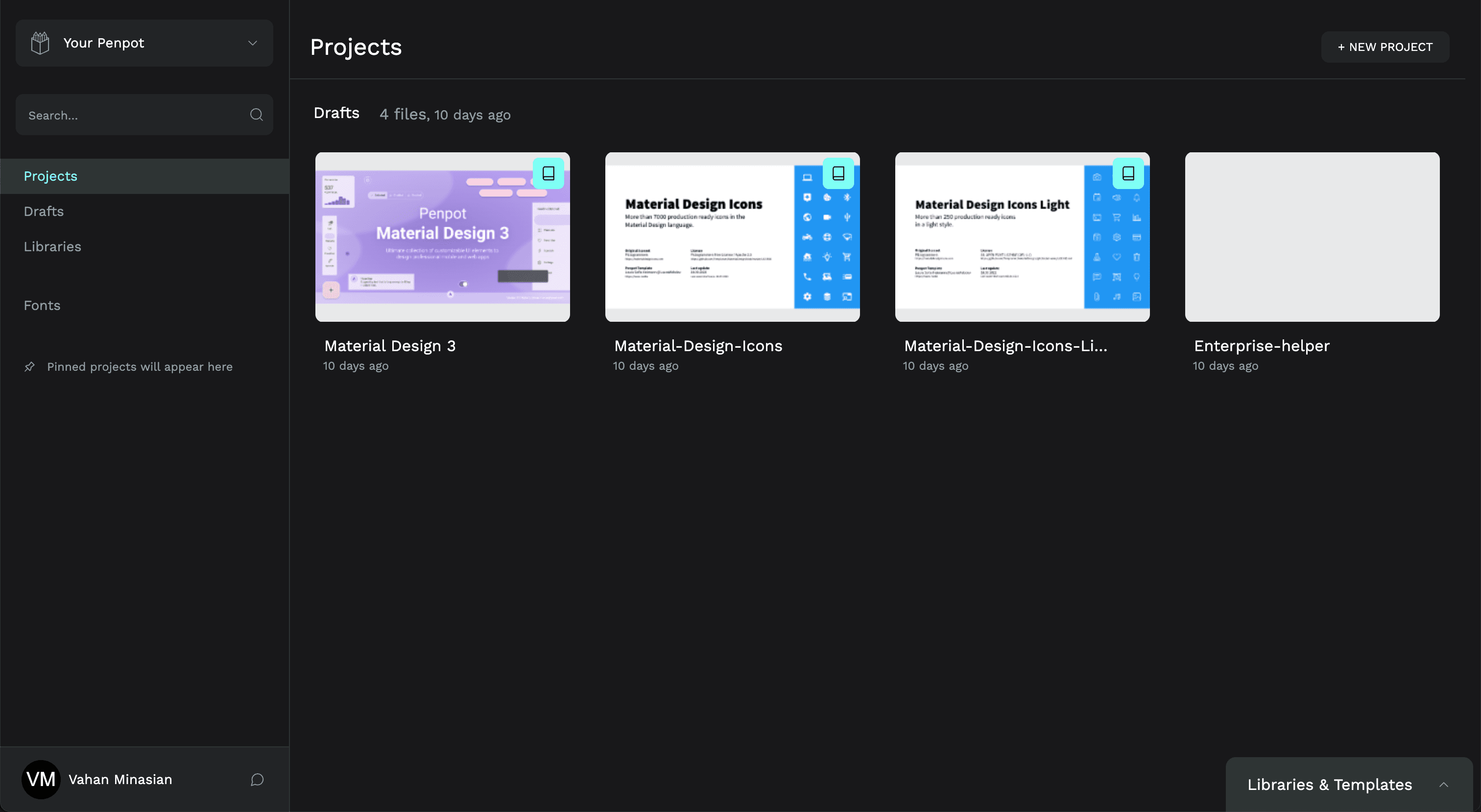Click the pin icon in sidebar
Image resolution: width=1481 pixels, height=812 pixels.
pyautogui.click(x=30, y=366)
